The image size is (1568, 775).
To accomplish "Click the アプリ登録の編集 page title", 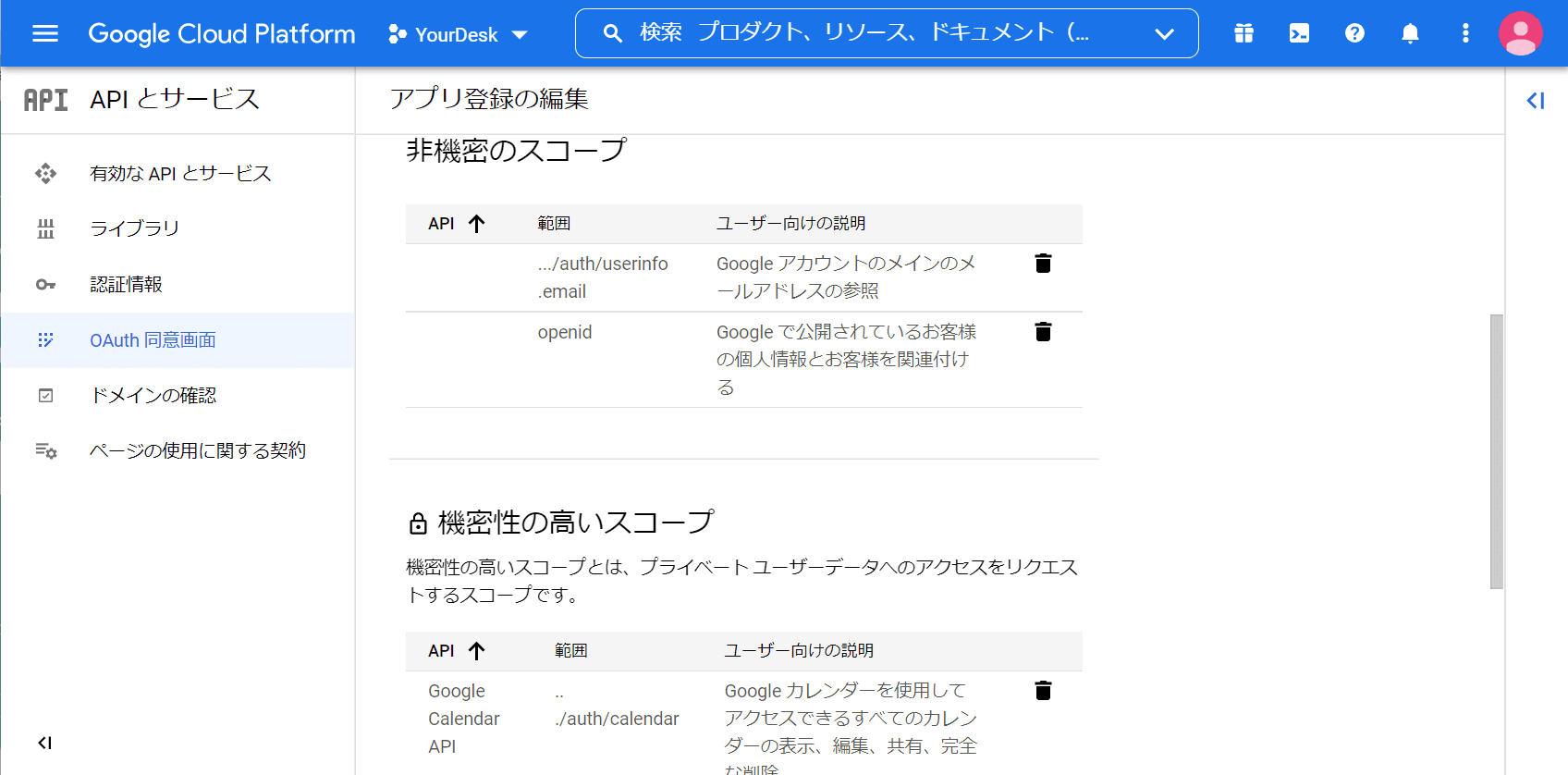I will point(489,99).
